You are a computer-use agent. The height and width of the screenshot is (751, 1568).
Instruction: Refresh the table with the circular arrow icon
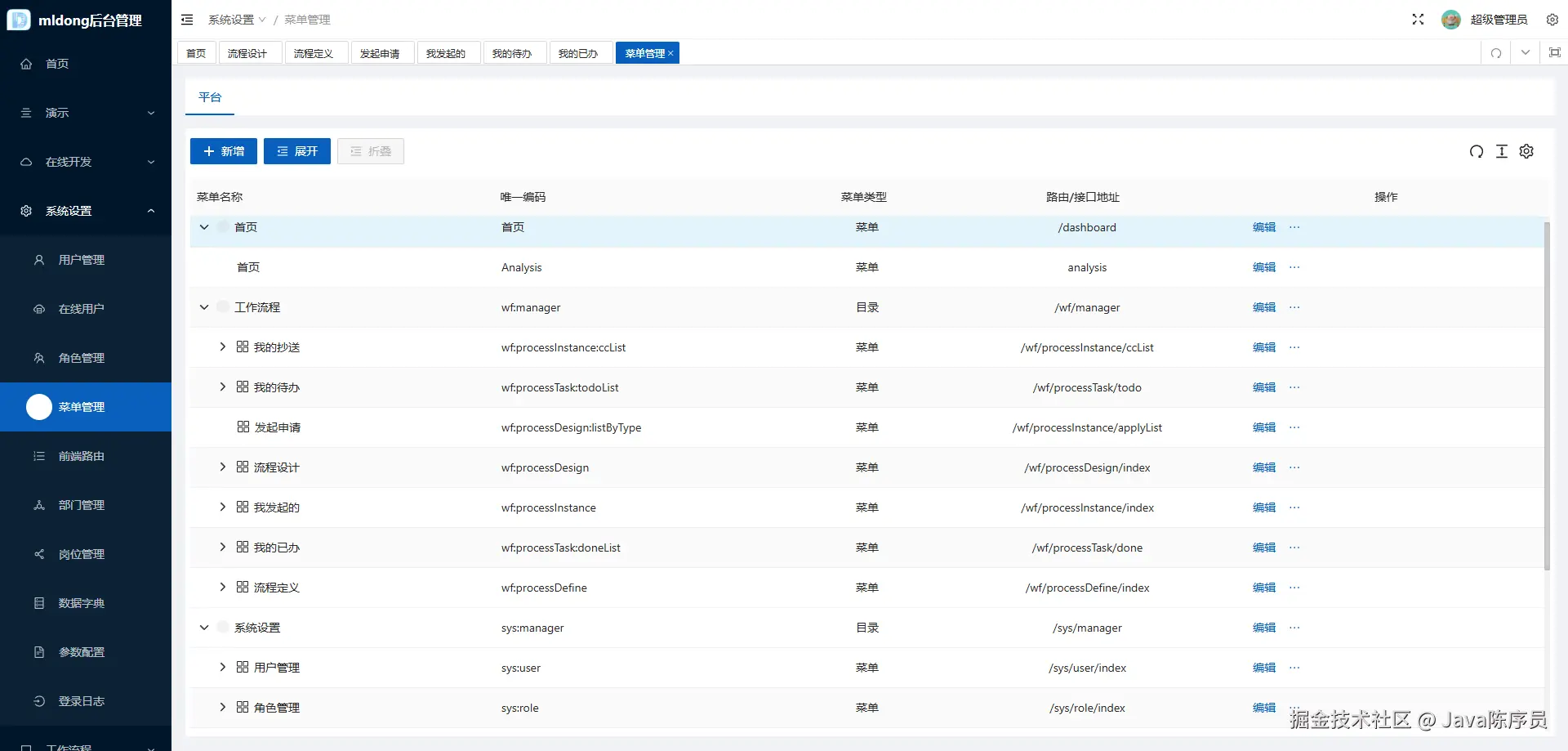[x=1477, y=151]
